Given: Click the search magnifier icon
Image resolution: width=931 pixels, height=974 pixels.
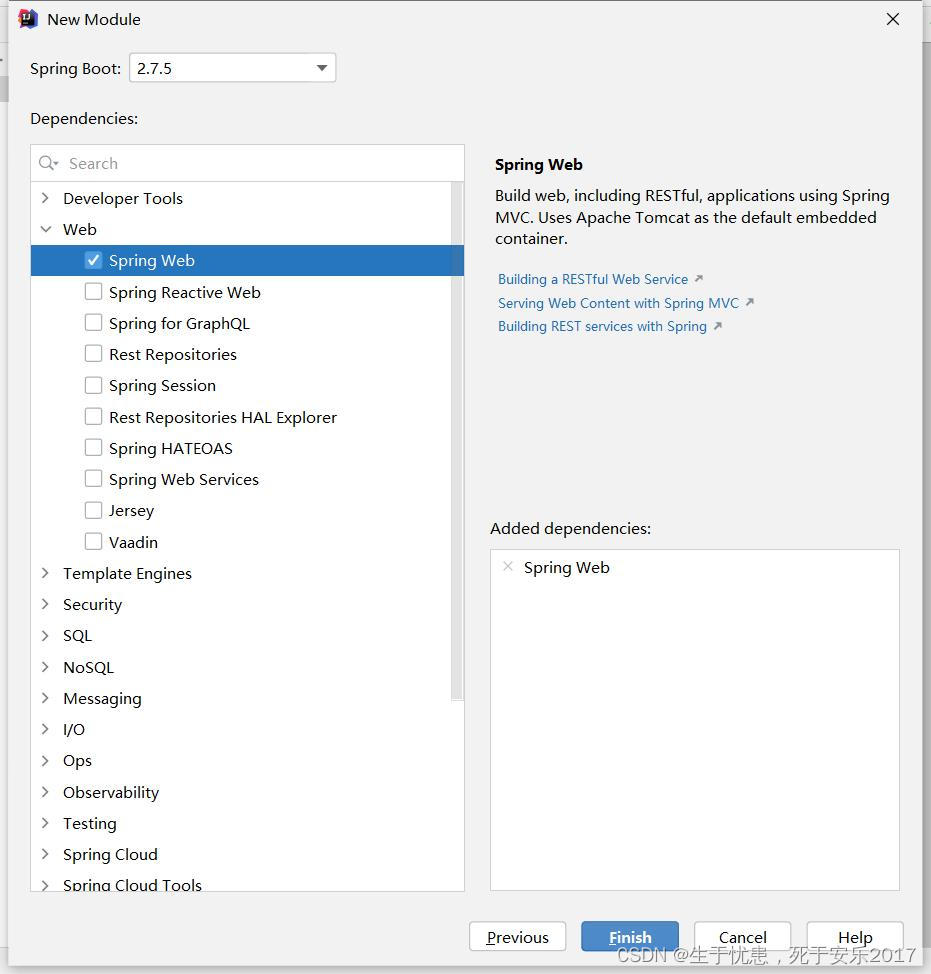Looking at the screenshot, I should (x=47, y=163).
